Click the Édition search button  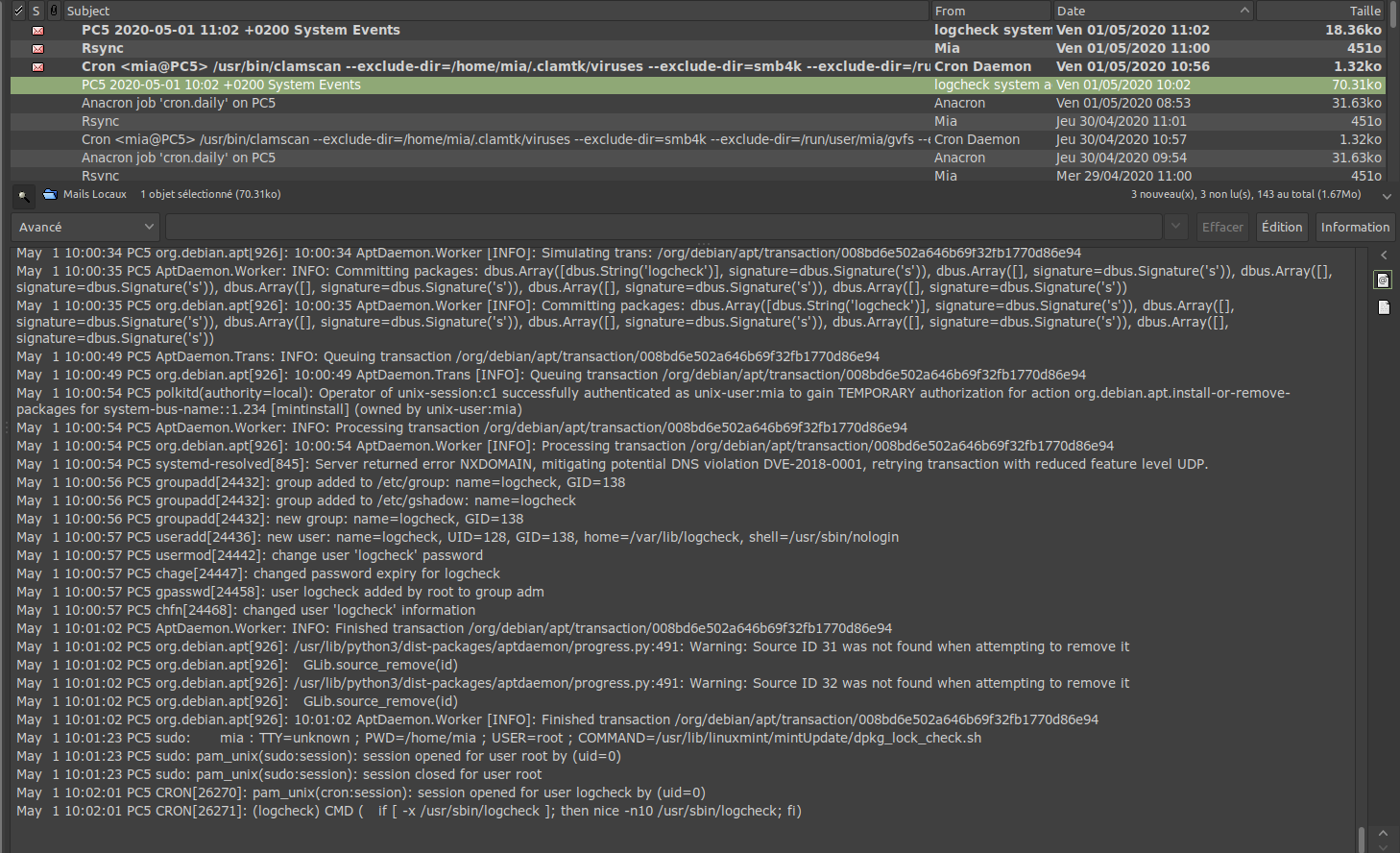click(x=1281, y=228)
